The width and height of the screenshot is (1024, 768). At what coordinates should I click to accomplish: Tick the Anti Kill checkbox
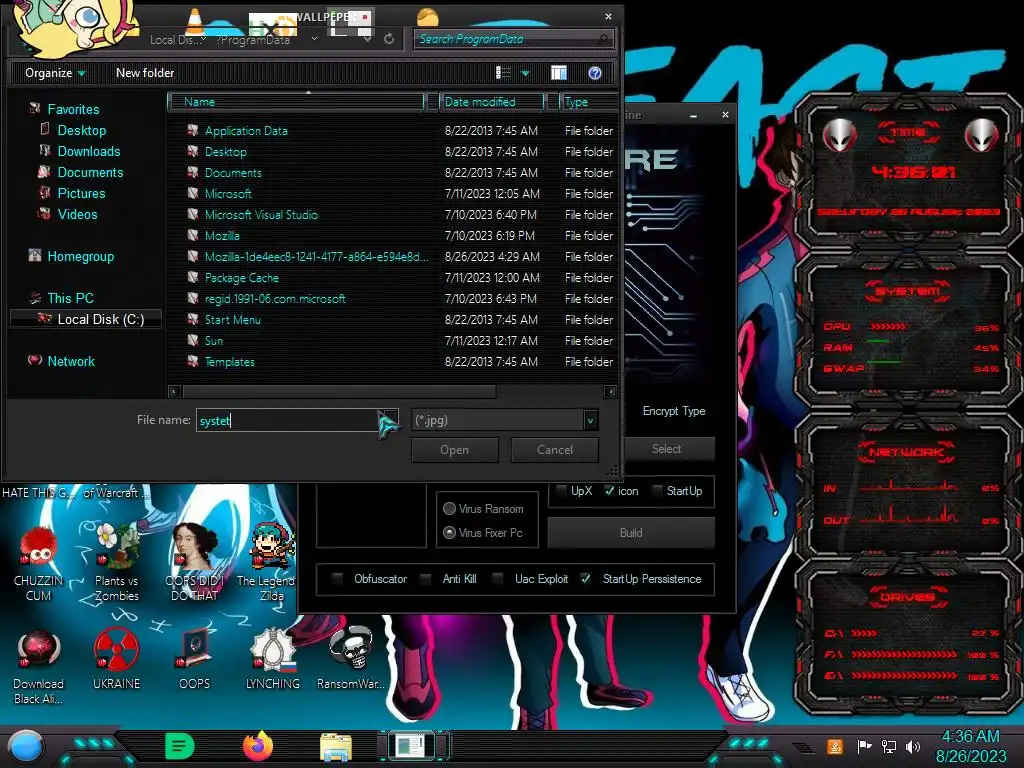coord(426,579)
